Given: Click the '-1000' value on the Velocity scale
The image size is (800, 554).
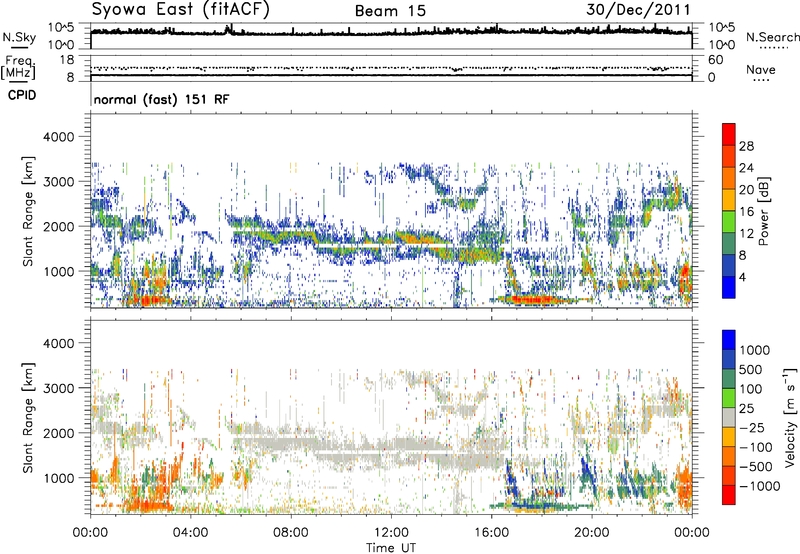Looking at the screenshot, I should point(759,486).
